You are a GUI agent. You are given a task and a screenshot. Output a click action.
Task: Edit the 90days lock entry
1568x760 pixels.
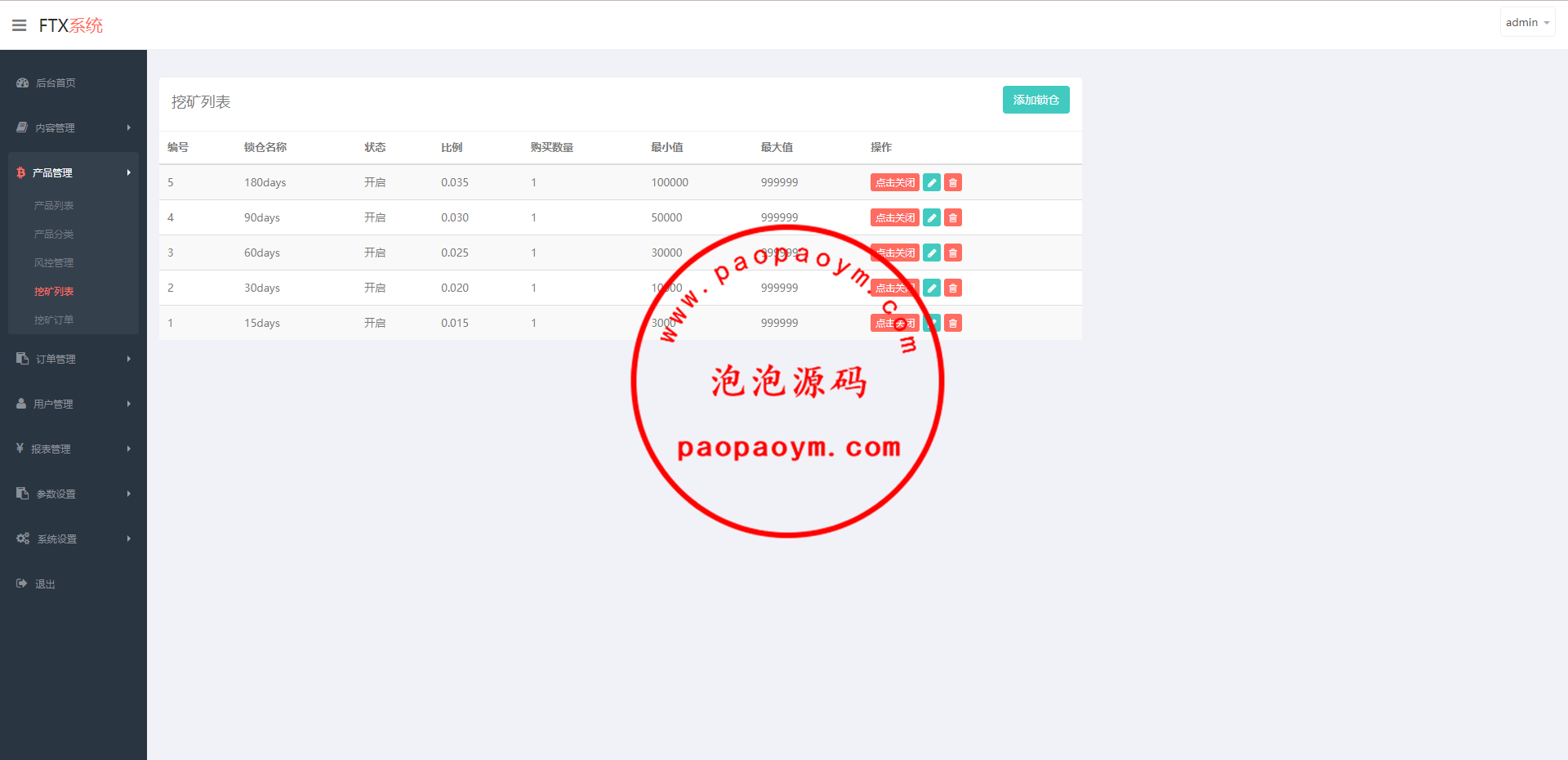[x=932, y=217]
